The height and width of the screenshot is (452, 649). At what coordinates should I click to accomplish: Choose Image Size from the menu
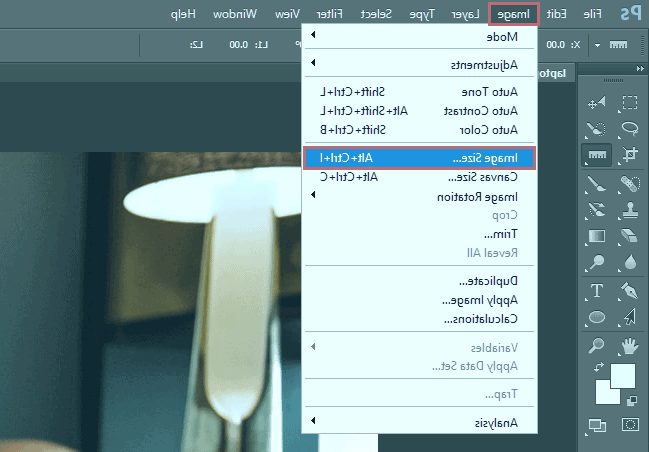click(x=419, y=158)
